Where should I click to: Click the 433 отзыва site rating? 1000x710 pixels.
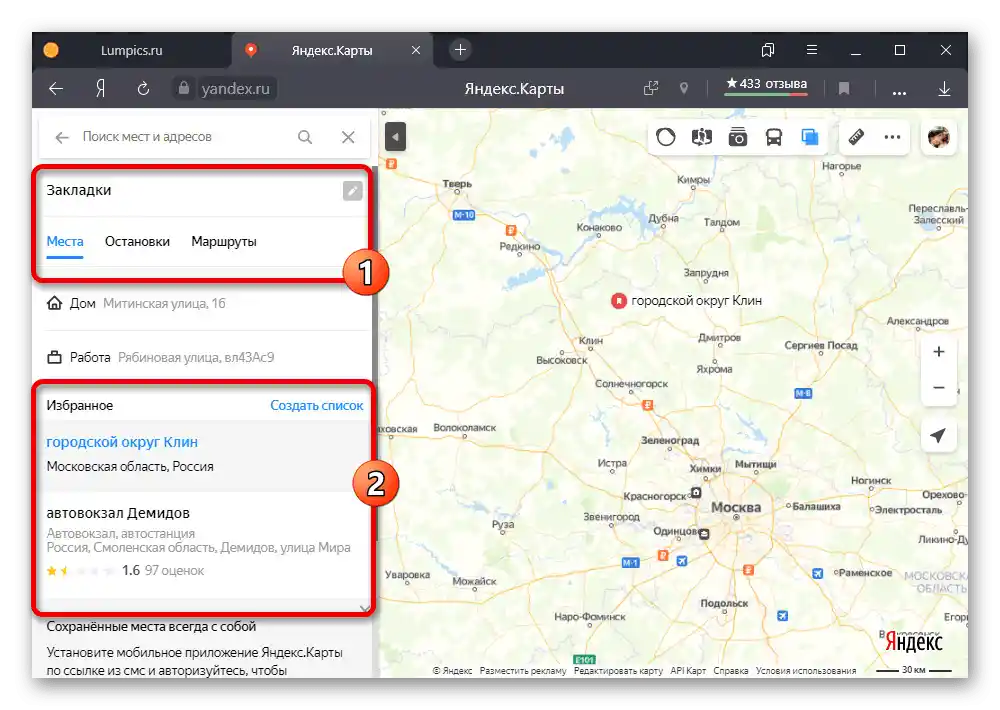coord(767,84)
